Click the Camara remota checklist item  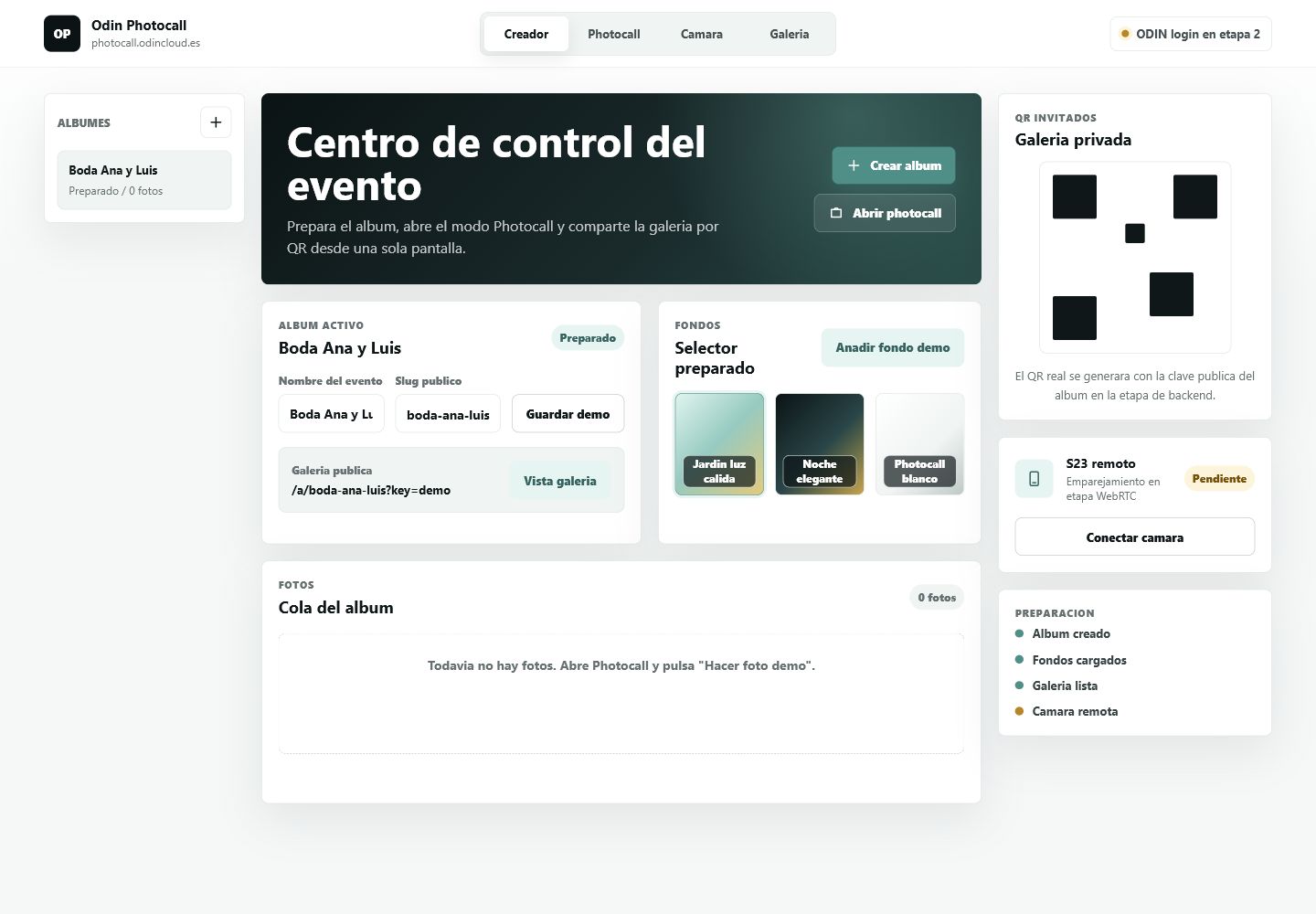[x=1067, y=711]
